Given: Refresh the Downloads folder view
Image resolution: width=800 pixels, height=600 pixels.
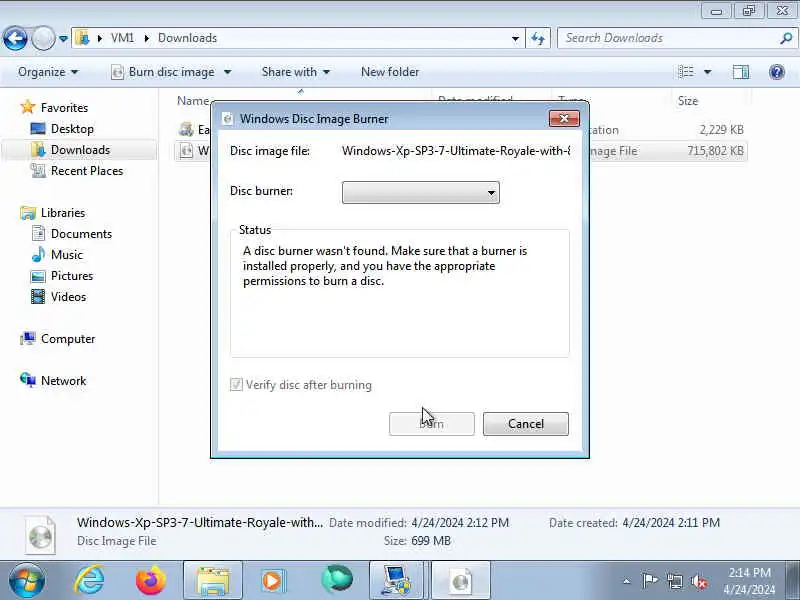Looking at the screenshot, I should pos(538,38).
